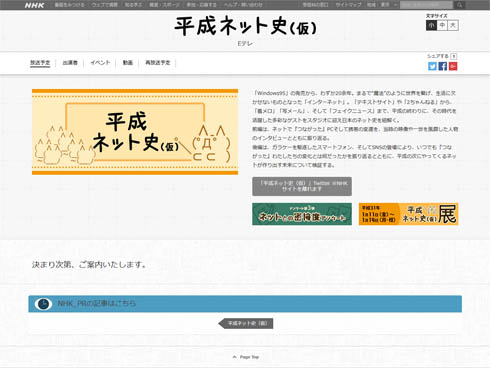The width and height of the screenshot is (490, 368).
Task: Open ヘルプ・問い合わせ in top menu
Action: coord(243,5)
